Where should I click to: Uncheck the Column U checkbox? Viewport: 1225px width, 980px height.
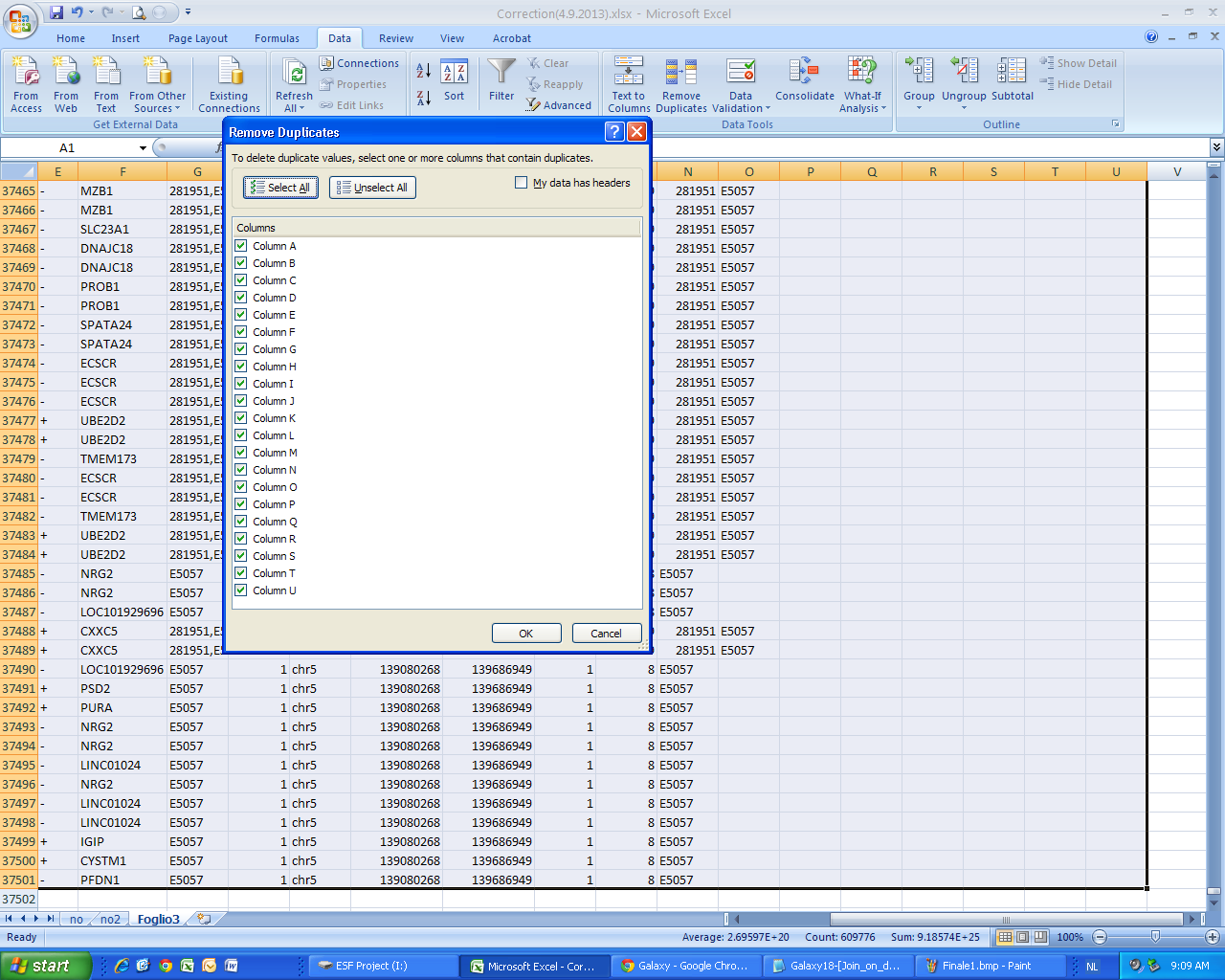coord(241,590)
